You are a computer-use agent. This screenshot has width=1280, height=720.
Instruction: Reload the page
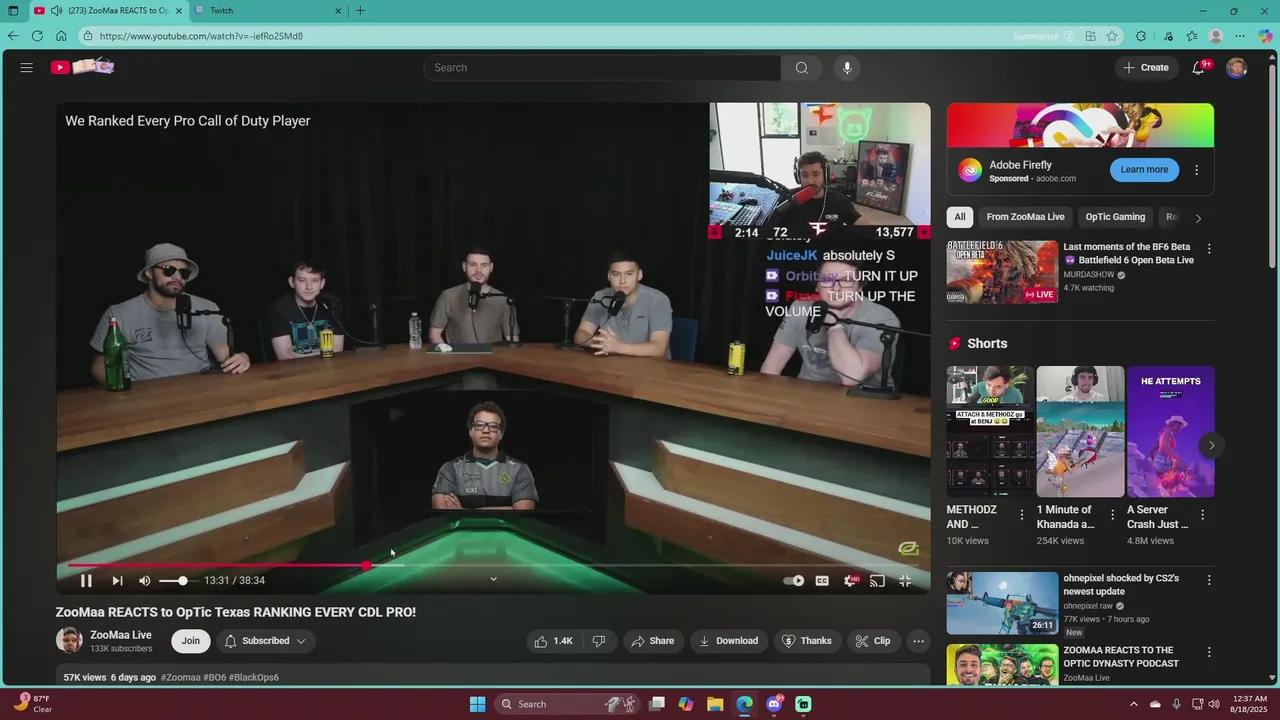coord(37,36)
